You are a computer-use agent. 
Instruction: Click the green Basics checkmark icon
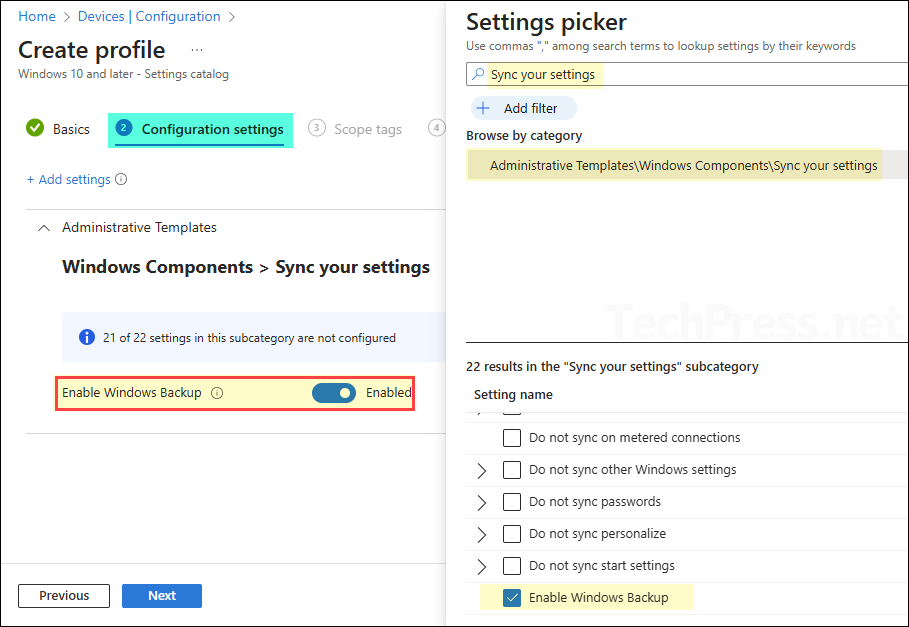[35, 128]
